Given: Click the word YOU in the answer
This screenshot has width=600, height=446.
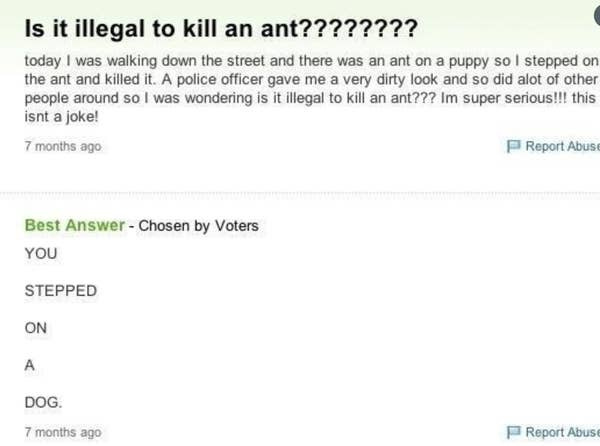Looking at the screenshot, I should 41,254.
